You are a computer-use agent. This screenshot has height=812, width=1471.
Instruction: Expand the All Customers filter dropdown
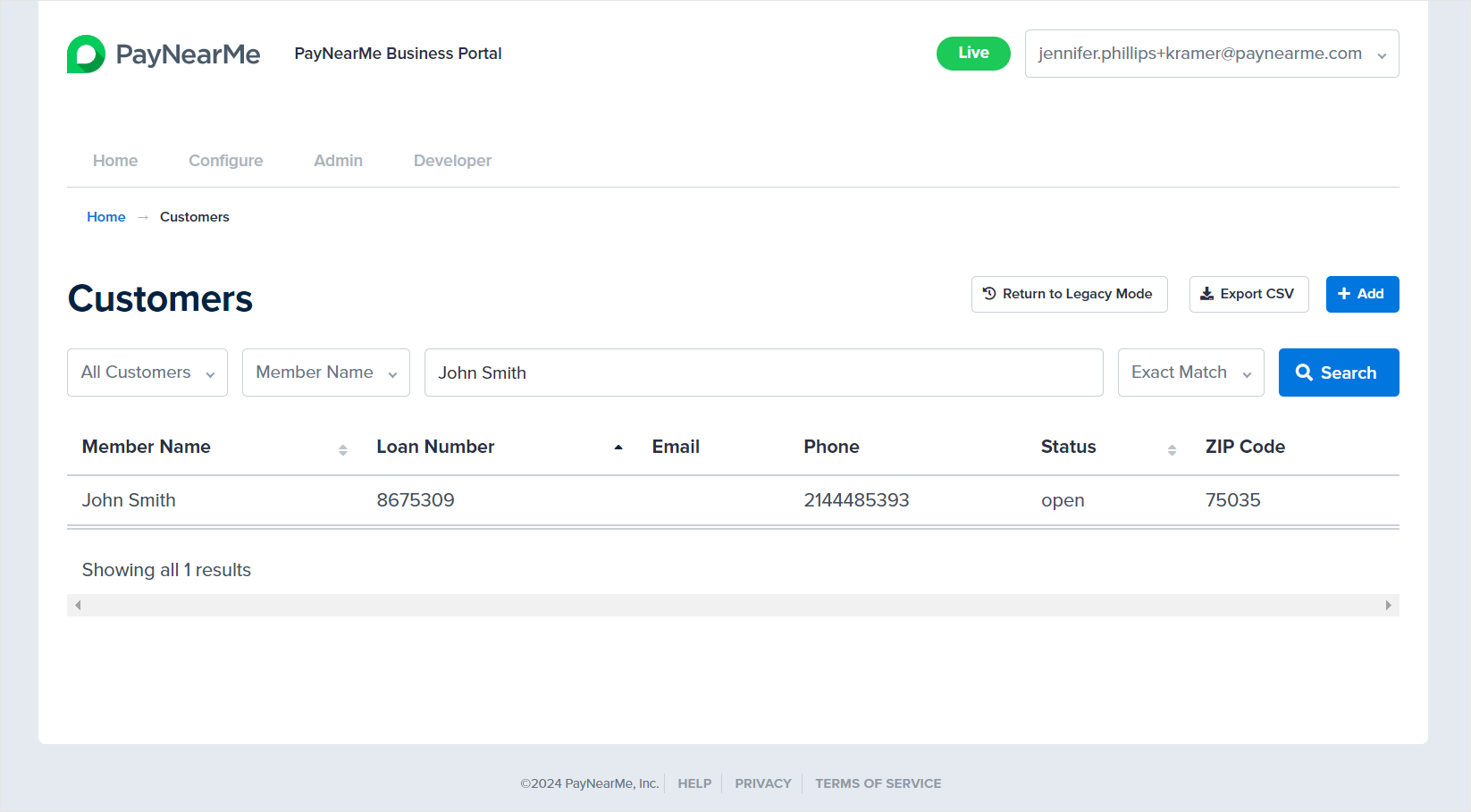click(147, 373)
